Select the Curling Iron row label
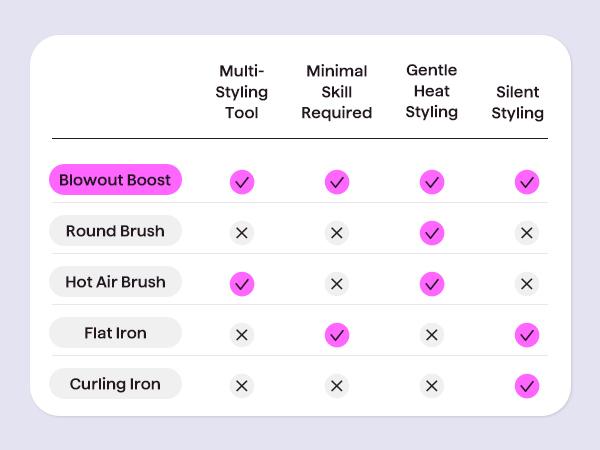This screenshot has height=450, width=600. pyautogui.click(x=115, y=384)
